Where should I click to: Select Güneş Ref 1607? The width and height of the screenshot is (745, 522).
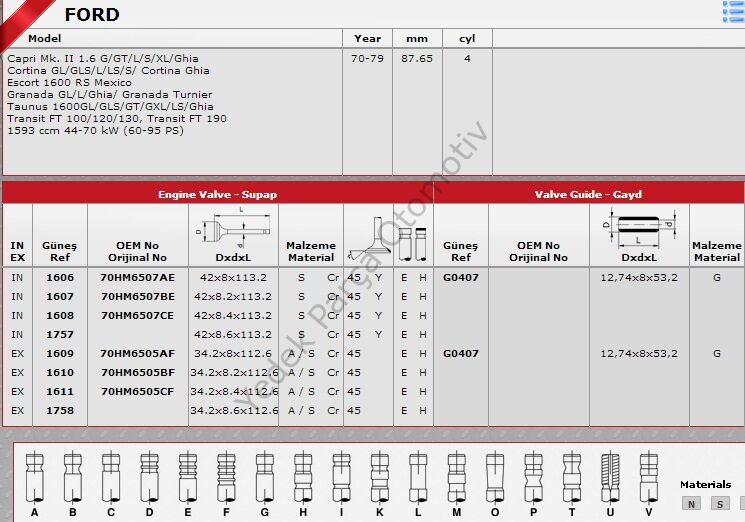pyautogui.click(x=60, y=296)
